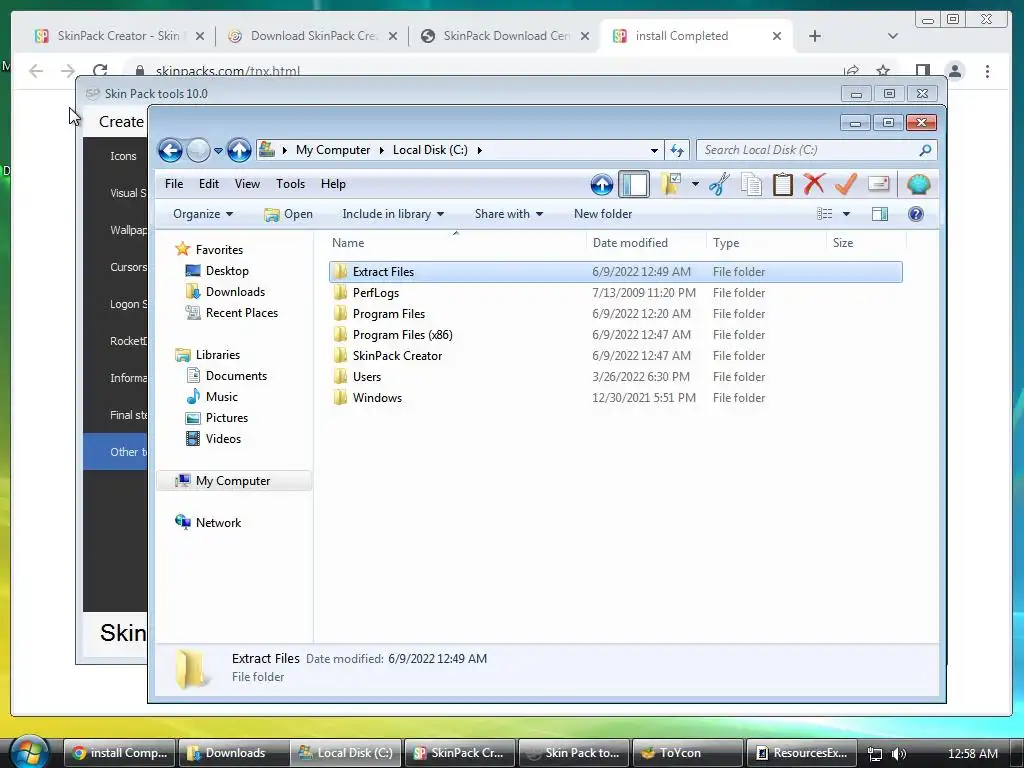Sort by the Size column header
1024x768 pixels.
click(866, 243)
